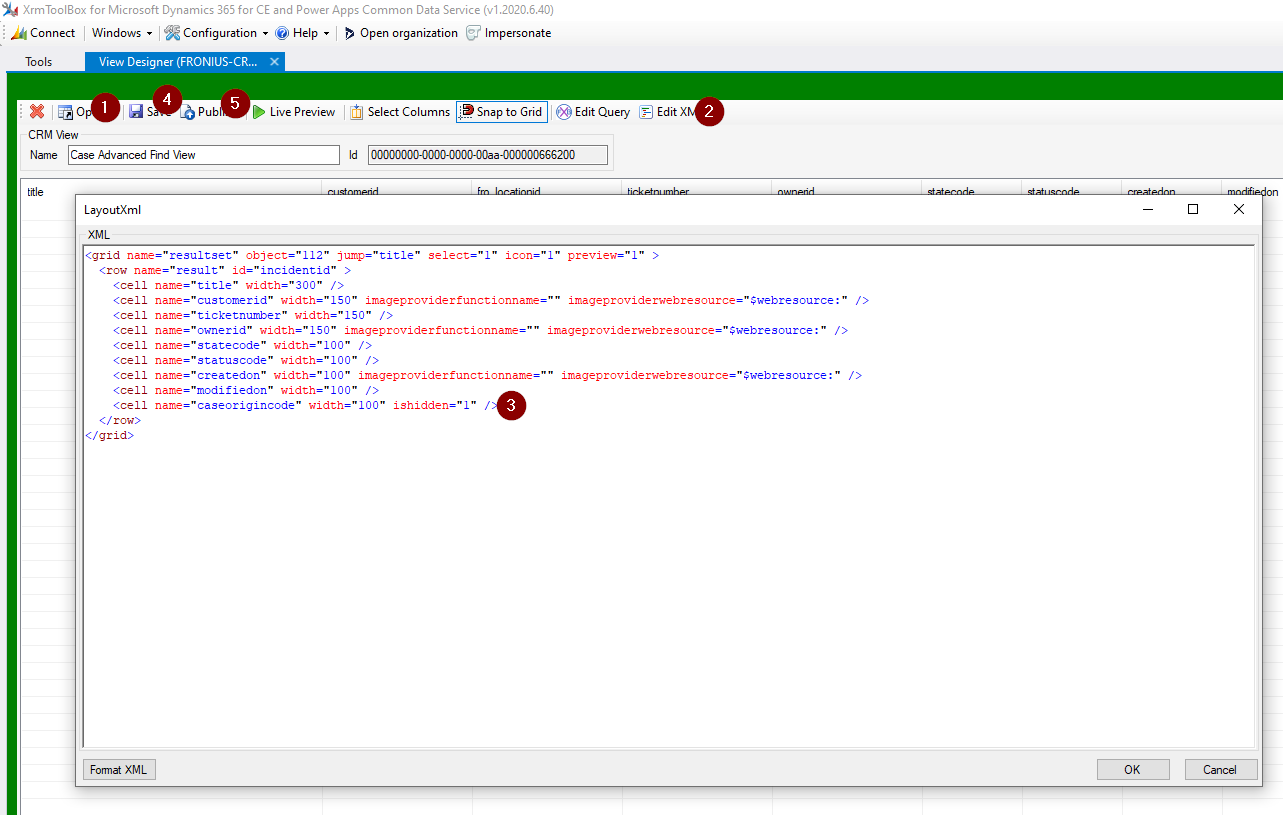Click the cell name="ownerid" XML line
This screenshot has height=815, width=1283.
coord(480,330)
